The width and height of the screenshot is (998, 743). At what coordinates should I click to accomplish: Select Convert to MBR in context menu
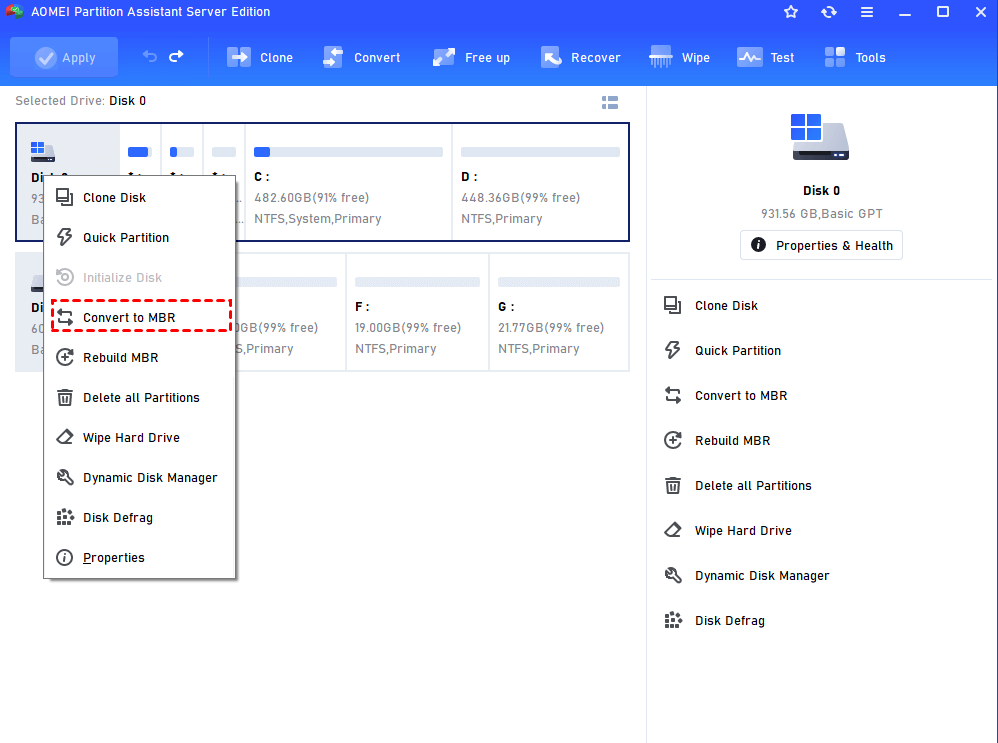tap(141, 316)
